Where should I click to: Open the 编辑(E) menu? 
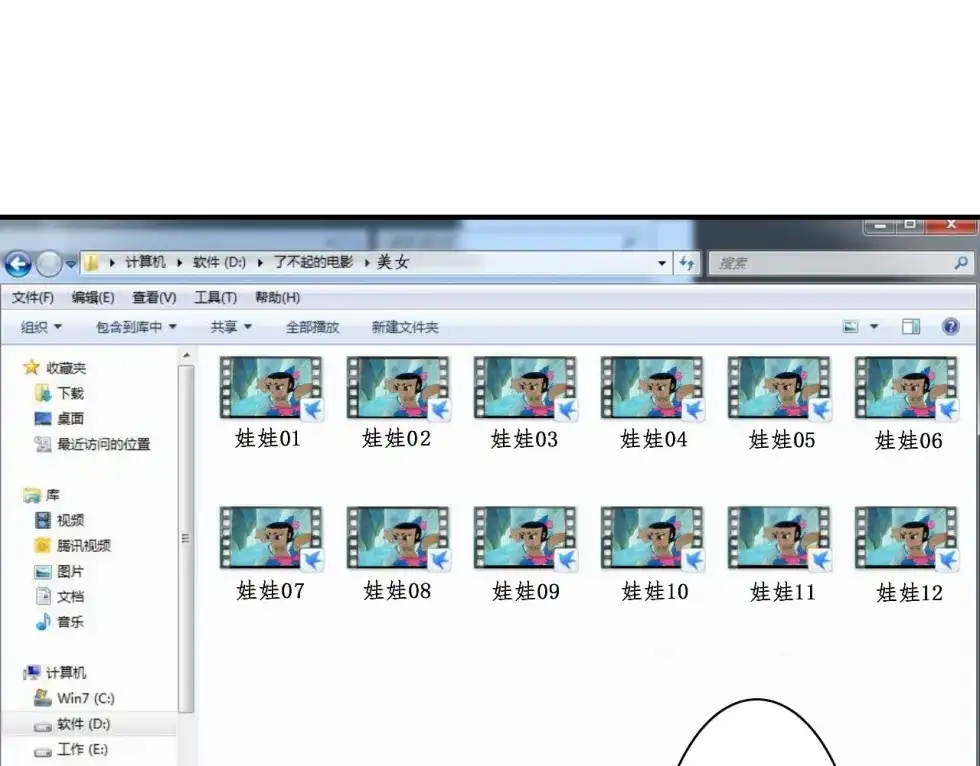click(92, 297)
